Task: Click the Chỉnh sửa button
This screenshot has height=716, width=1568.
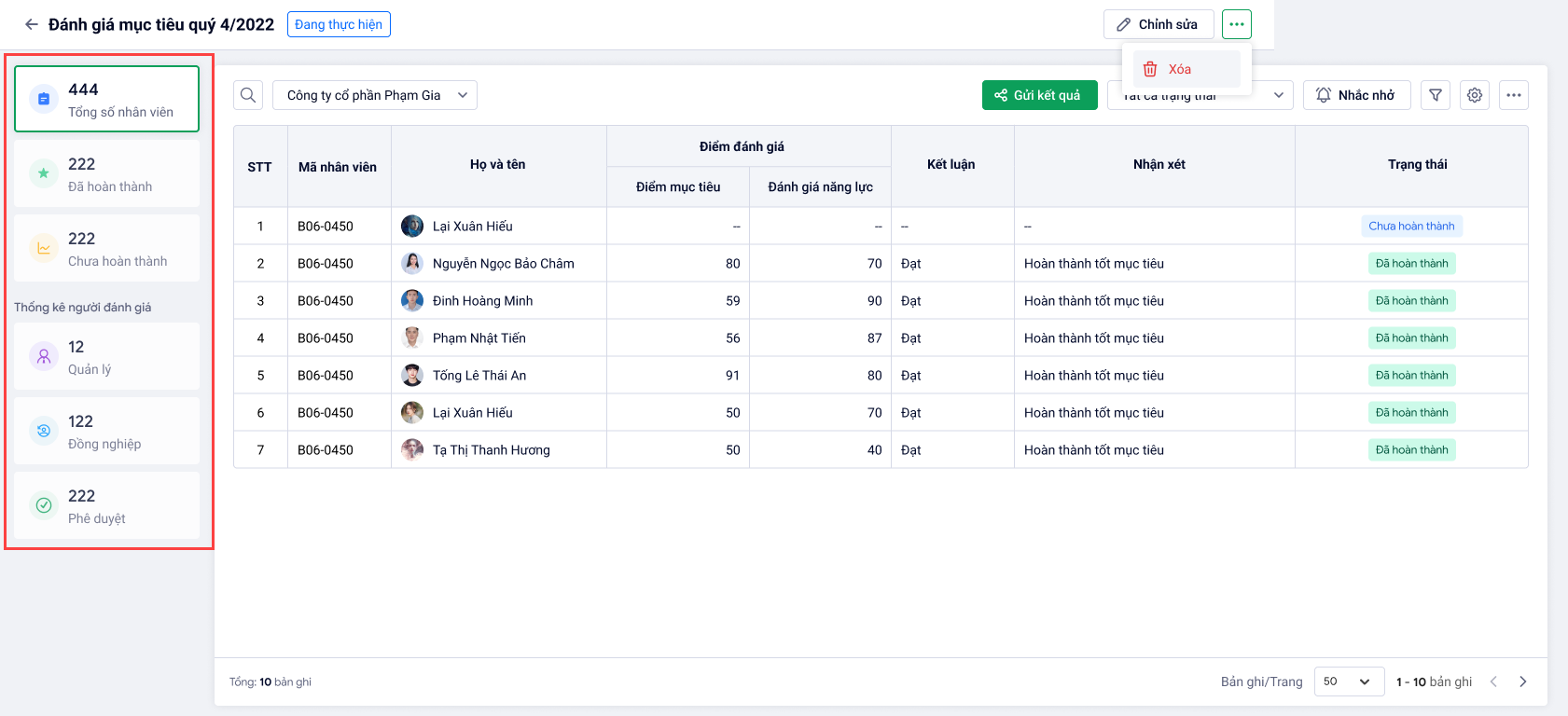Action: [x=1159, y=24]
